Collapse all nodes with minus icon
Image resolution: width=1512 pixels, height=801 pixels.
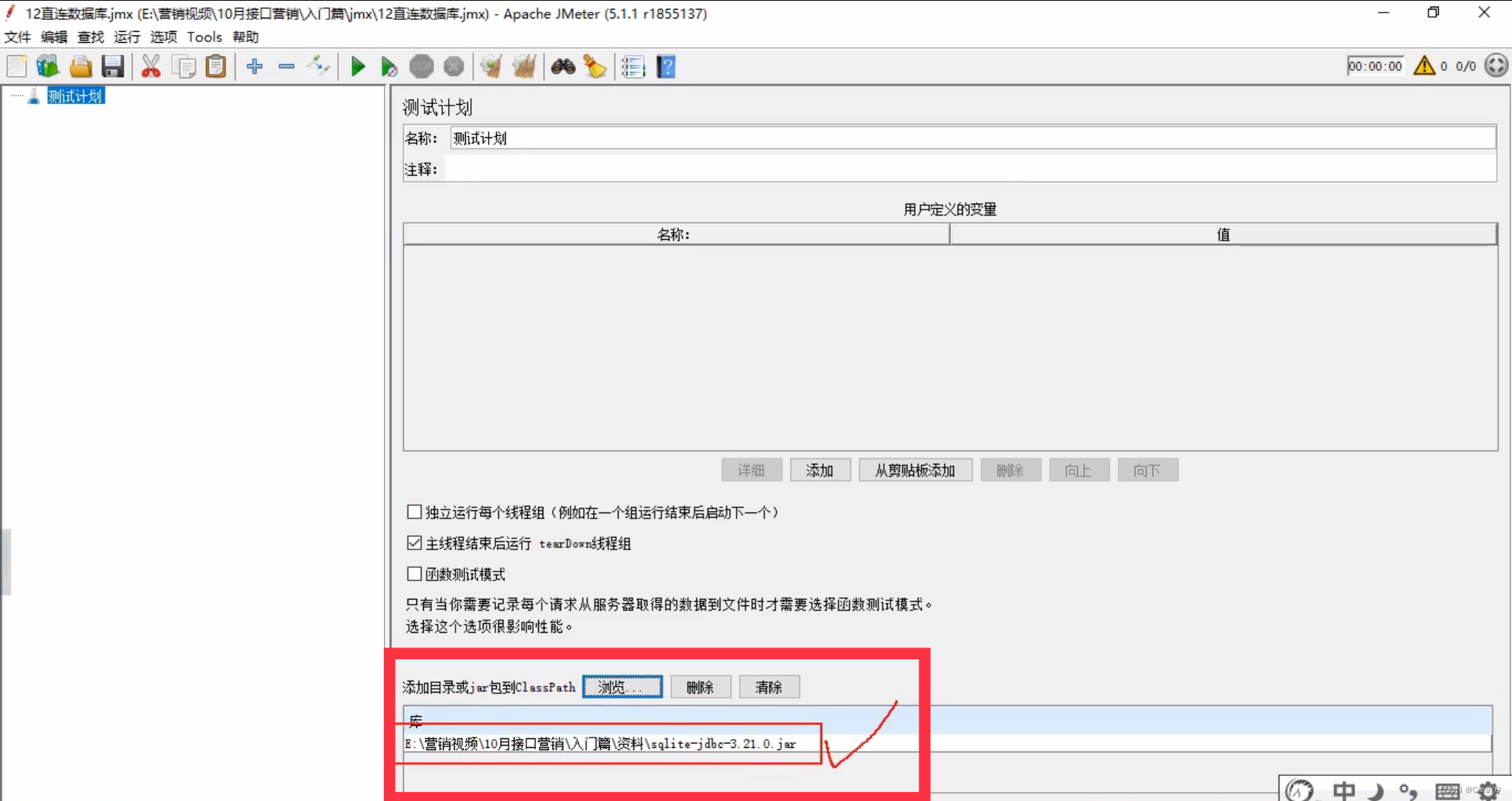tap(286, 66)
